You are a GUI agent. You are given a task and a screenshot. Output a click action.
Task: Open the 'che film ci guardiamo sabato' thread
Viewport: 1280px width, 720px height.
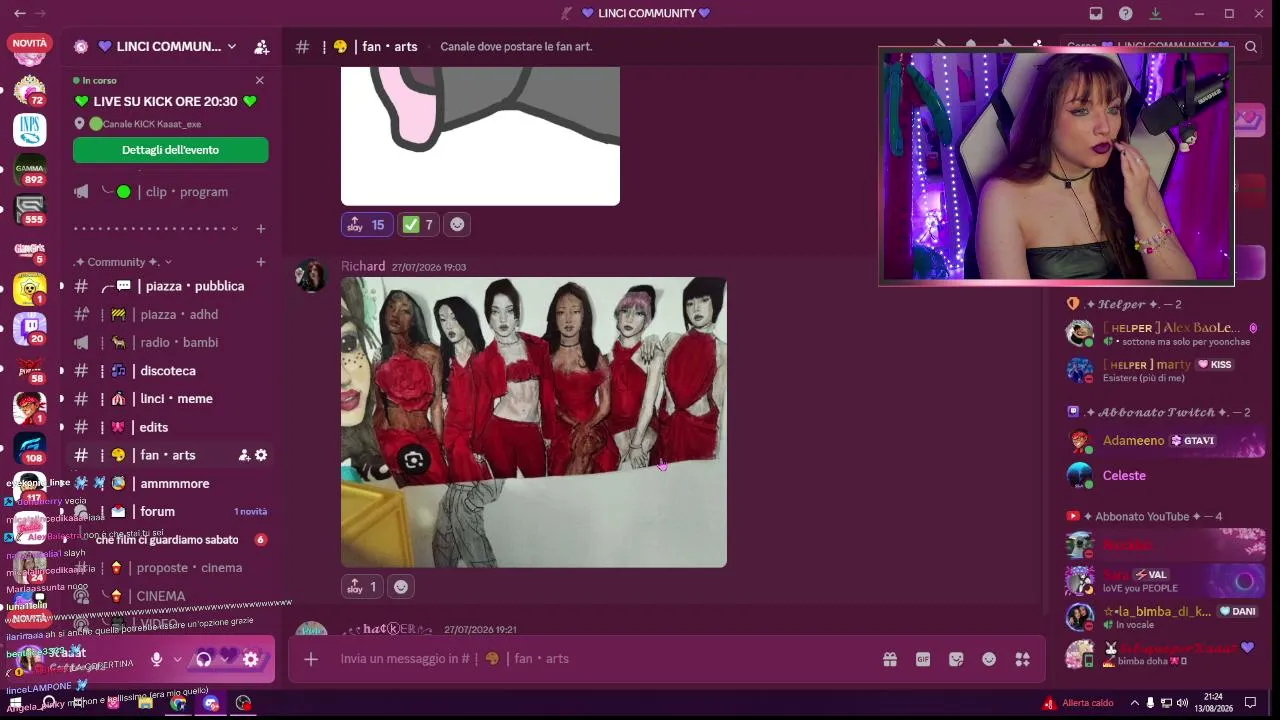[x=168, y=540]
